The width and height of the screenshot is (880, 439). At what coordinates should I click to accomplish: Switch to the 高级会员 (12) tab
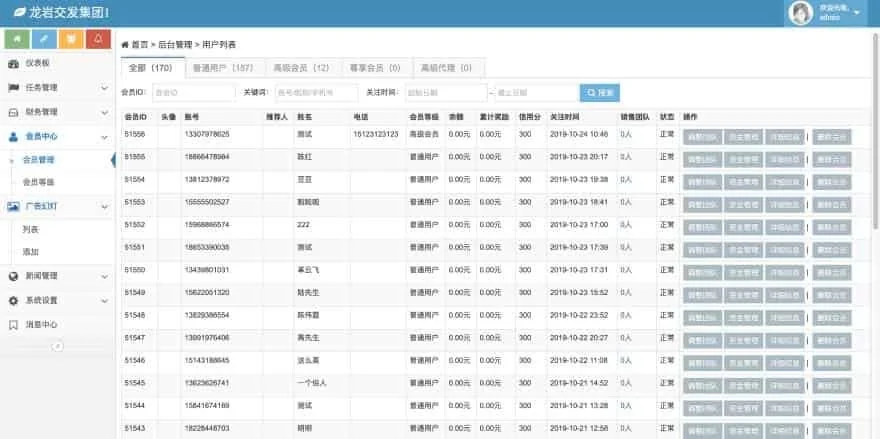[x=301, y=68]
